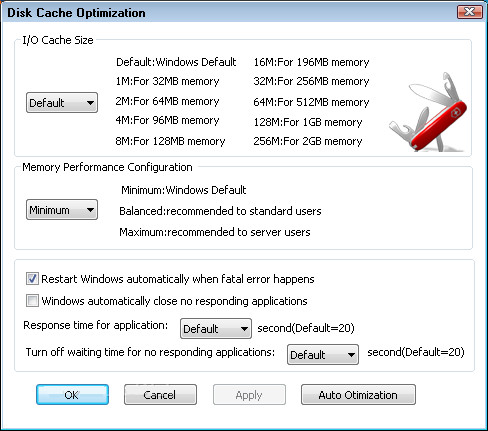Open Turn off waiting time dropdown
488x431 pixels.
click(x=323, y=355)
